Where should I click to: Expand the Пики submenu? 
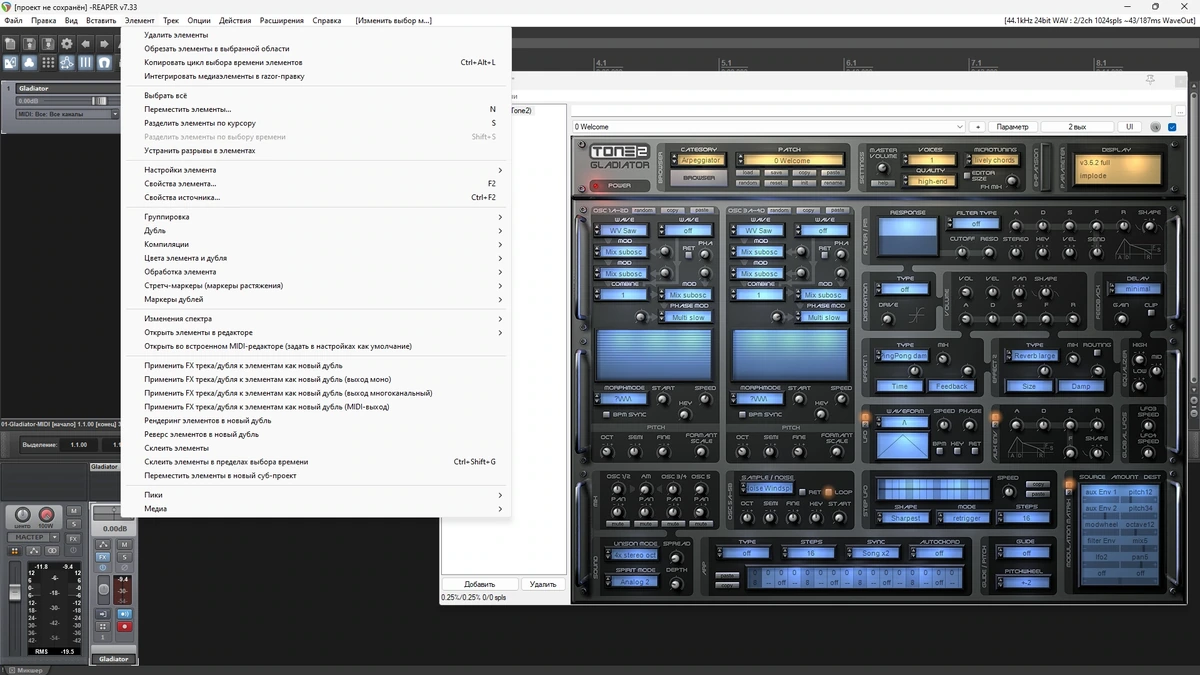tap(316, 495)
